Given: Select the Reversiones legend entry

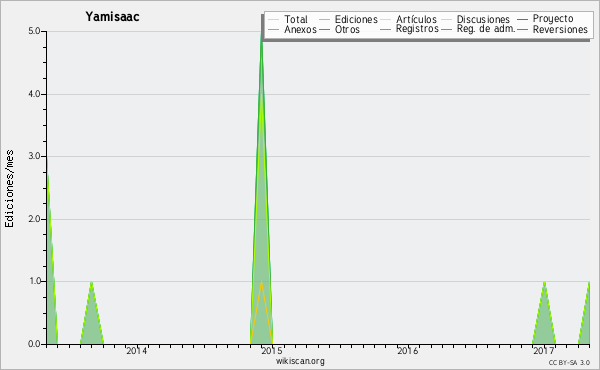Looking at the screenshot, I should (560, 29).
